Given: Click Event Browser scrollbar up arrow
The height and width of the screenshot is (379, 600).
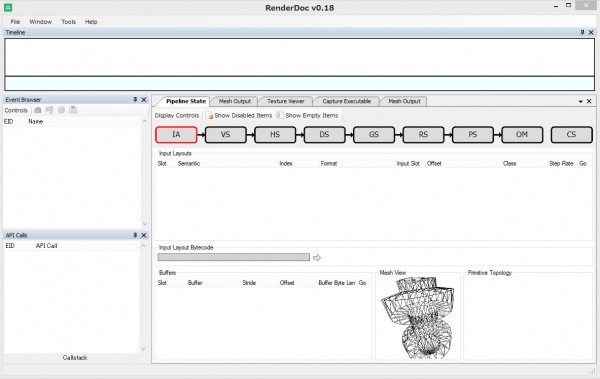Looking at the screenshot, I should pos(145,121).
